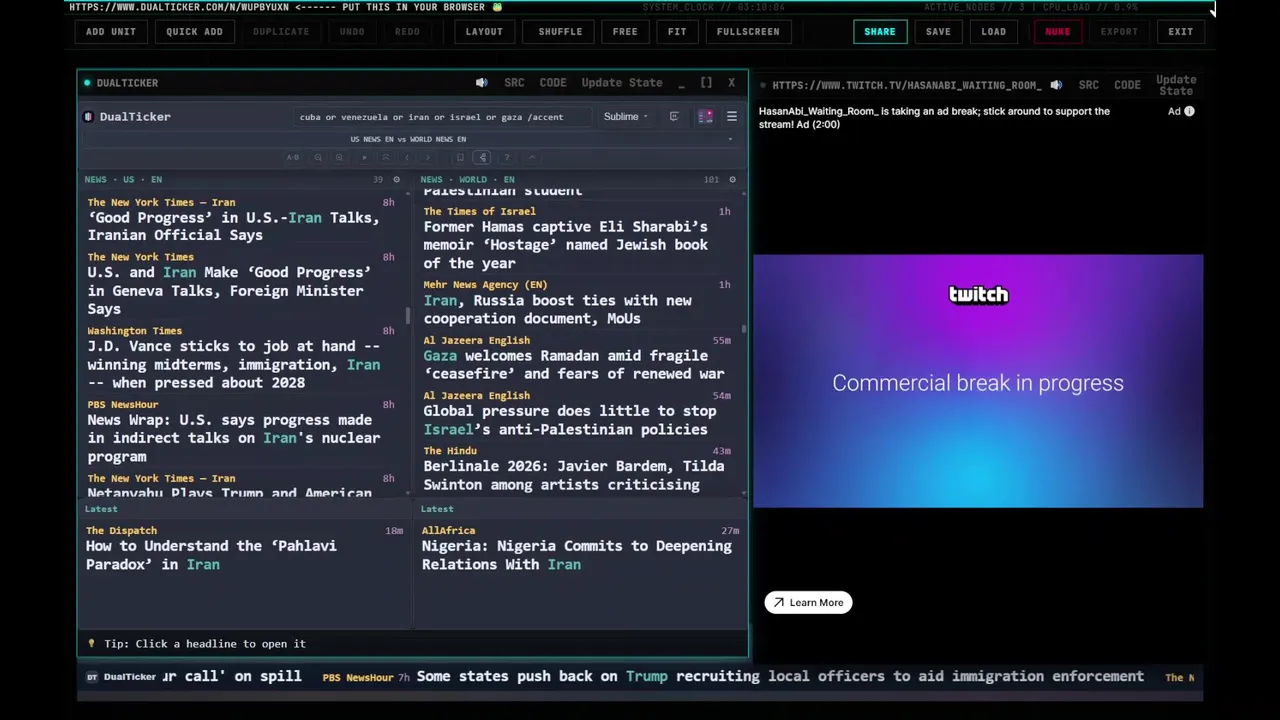Open Global pressure does little headline
1280x720 pixels.
pyautogui.click(x=570, y=420)
